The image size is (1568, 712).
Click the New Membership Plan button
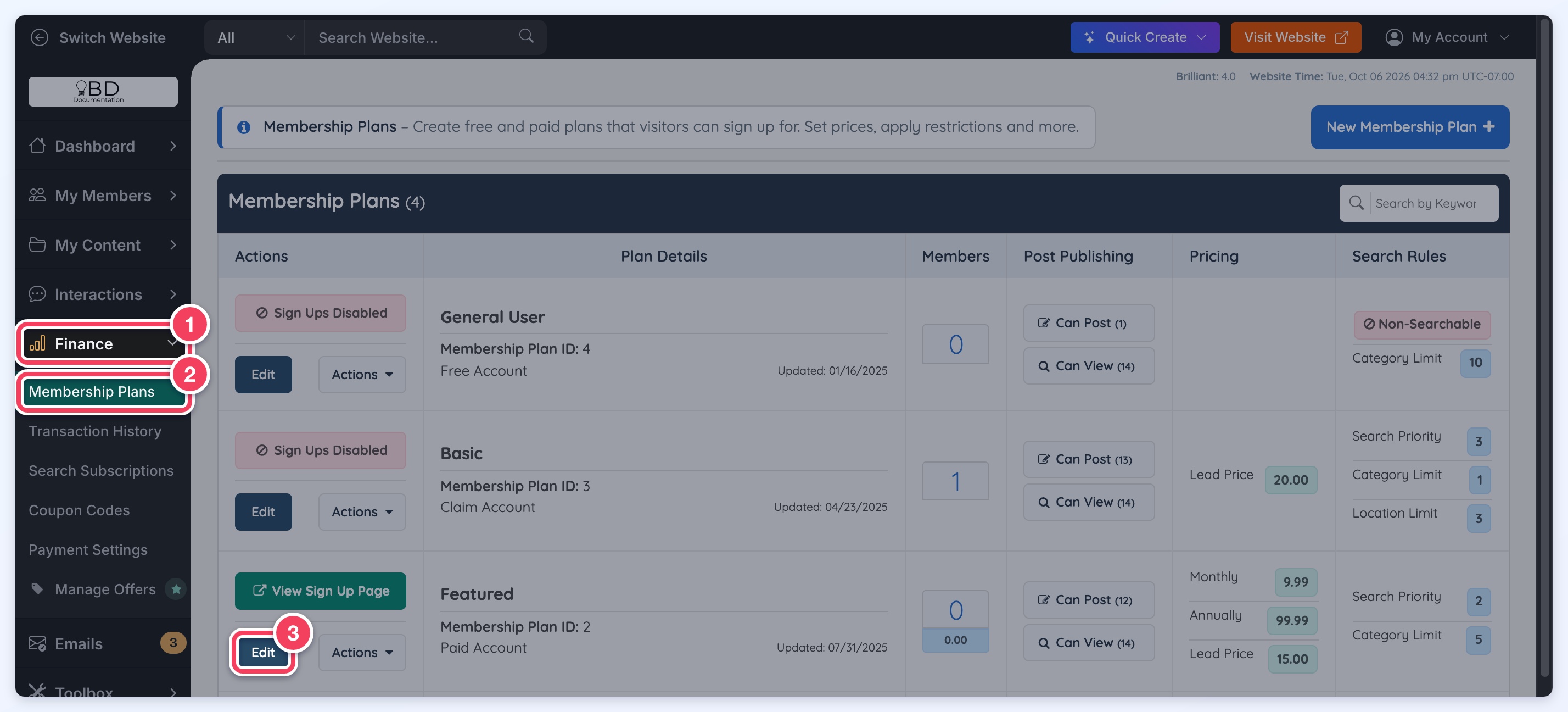click(1410, 127)
